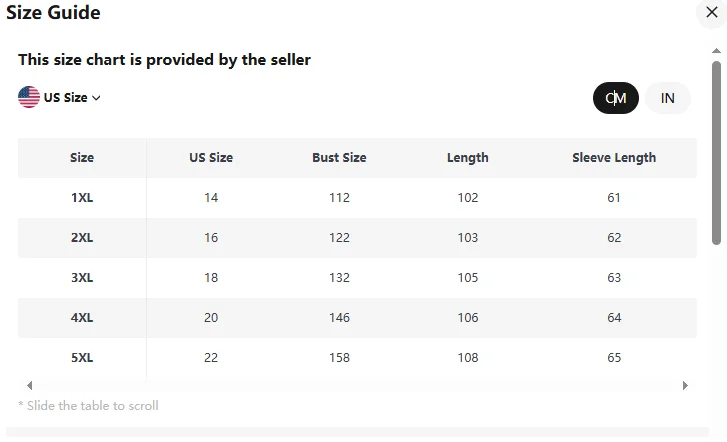This screenshot has width=727, height=442.
Task: Select the 4XL size row label
Action: coord(82,318)
